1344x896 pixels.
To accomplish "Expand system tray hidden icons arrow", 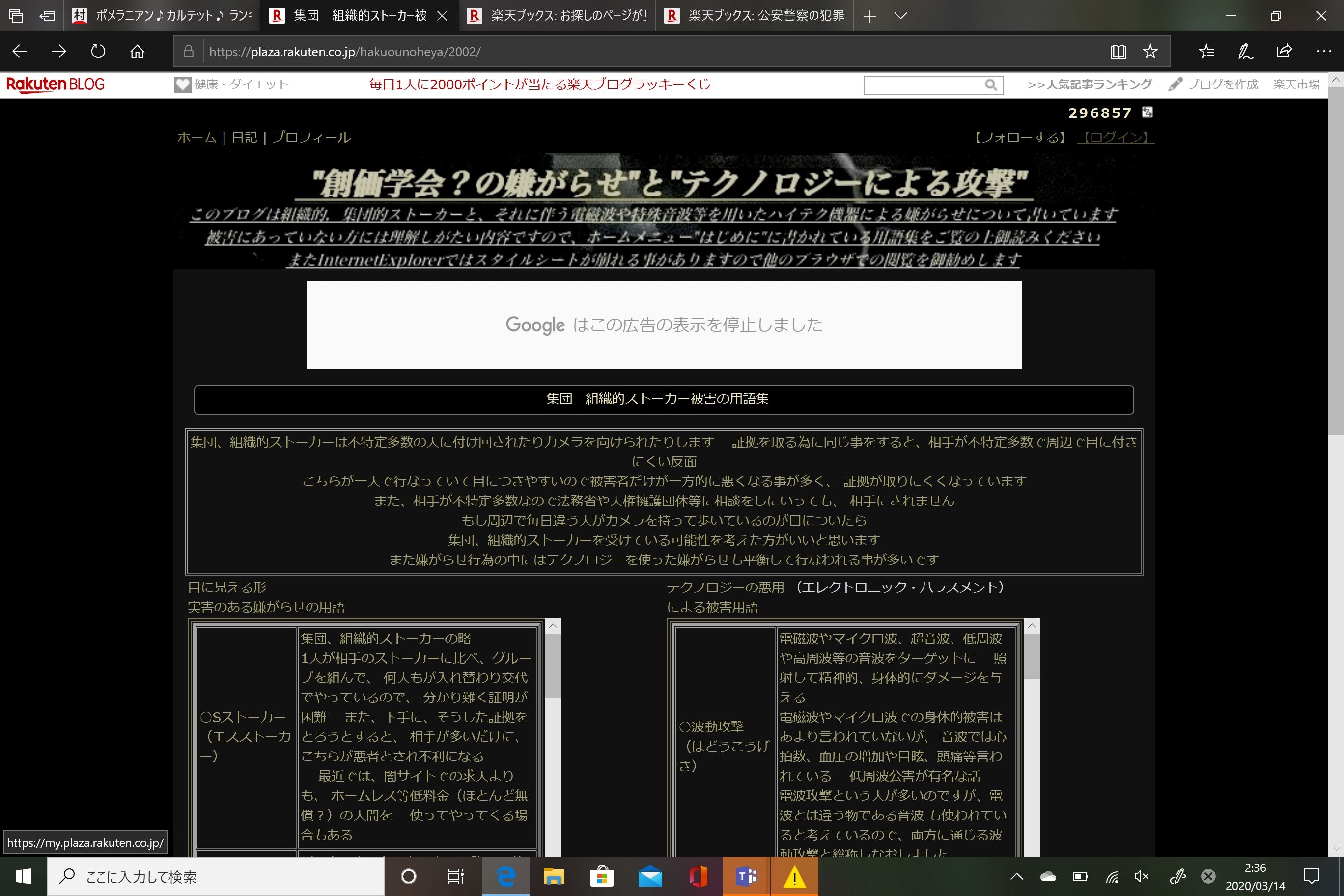I will click(1016, 876).
